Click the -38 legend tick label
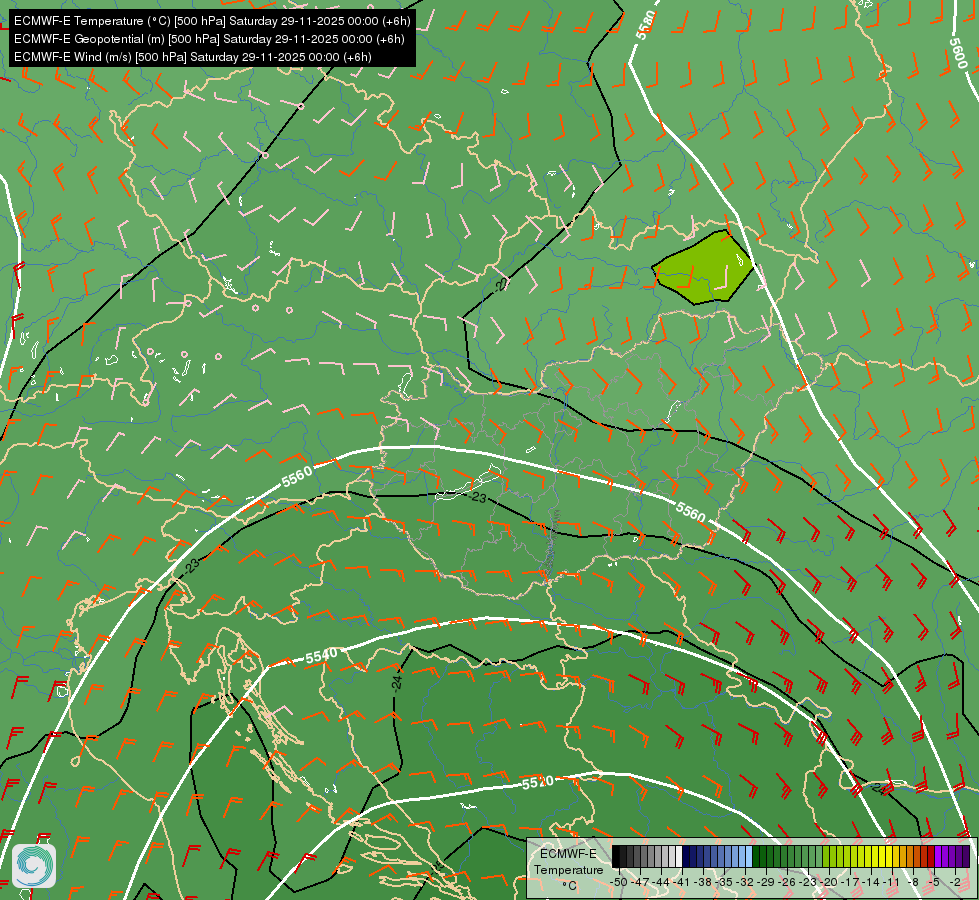Image resolution: width=979 pixels, height=900 pixels. tap(702, 882)
